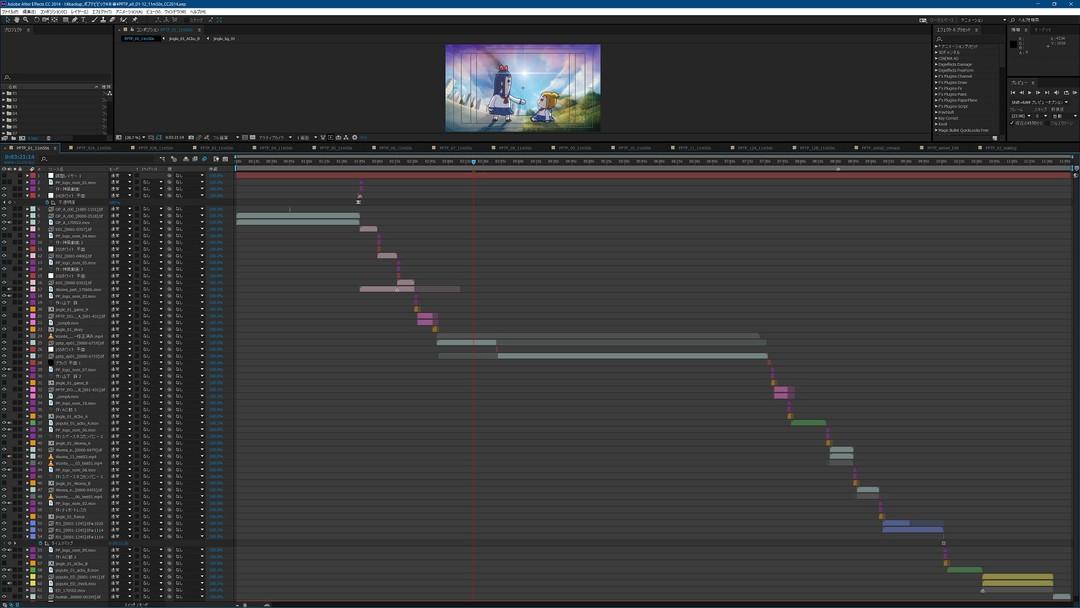Image resolution: width=1080 pixels, height=608 pixels.
Task: Toggle the transparency grid in the viewer
Action: coord(252,138)
